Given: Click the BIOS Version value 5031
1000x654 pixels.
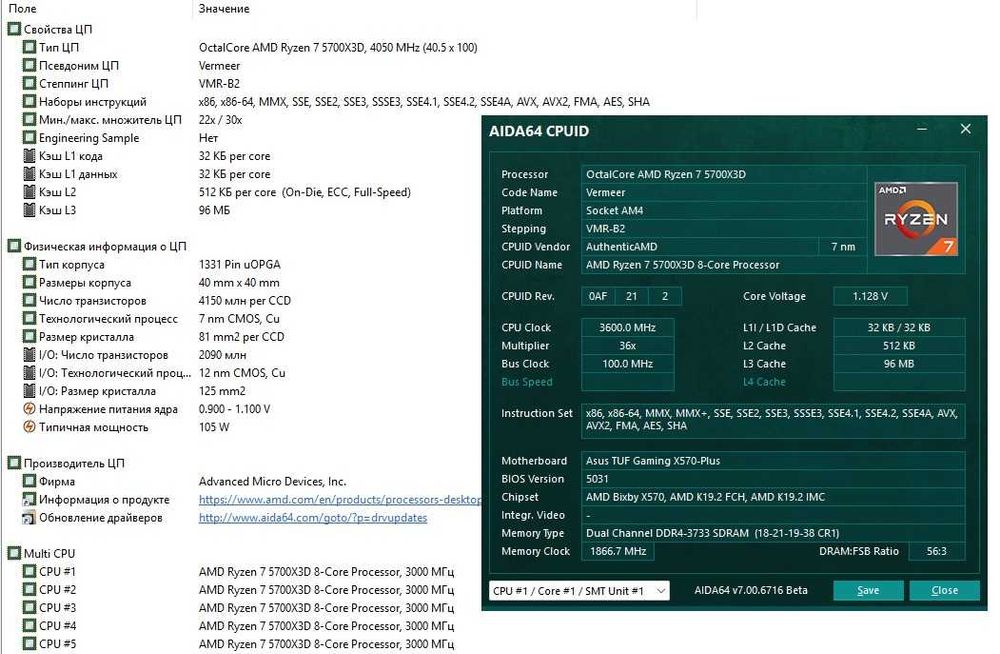Looking at the screenshot, I should pyautogui.click(x=772, y=479).
